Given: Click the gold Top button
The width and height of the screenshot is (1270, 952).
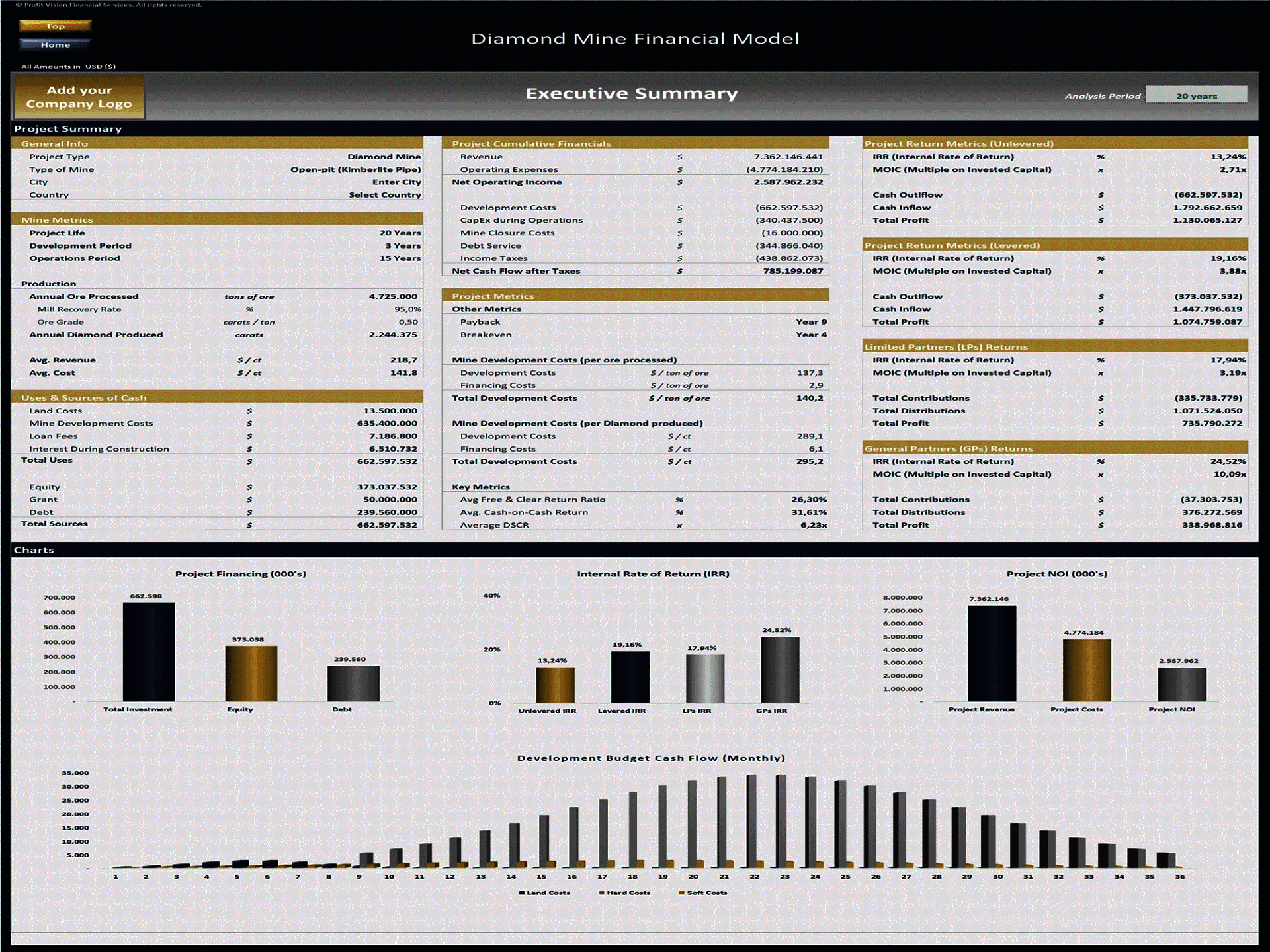Looking at the screenshot, I should (x=56, y=26).
